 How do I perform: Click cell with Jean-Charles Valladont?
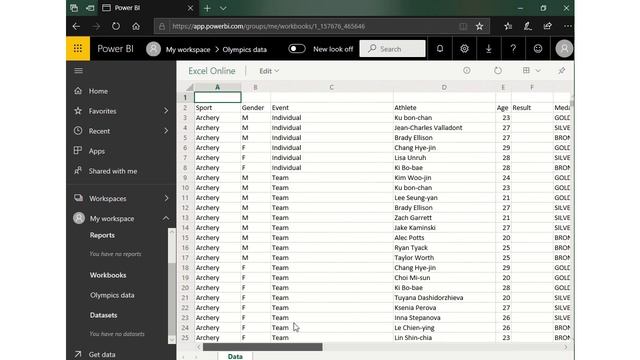(444, 127)
